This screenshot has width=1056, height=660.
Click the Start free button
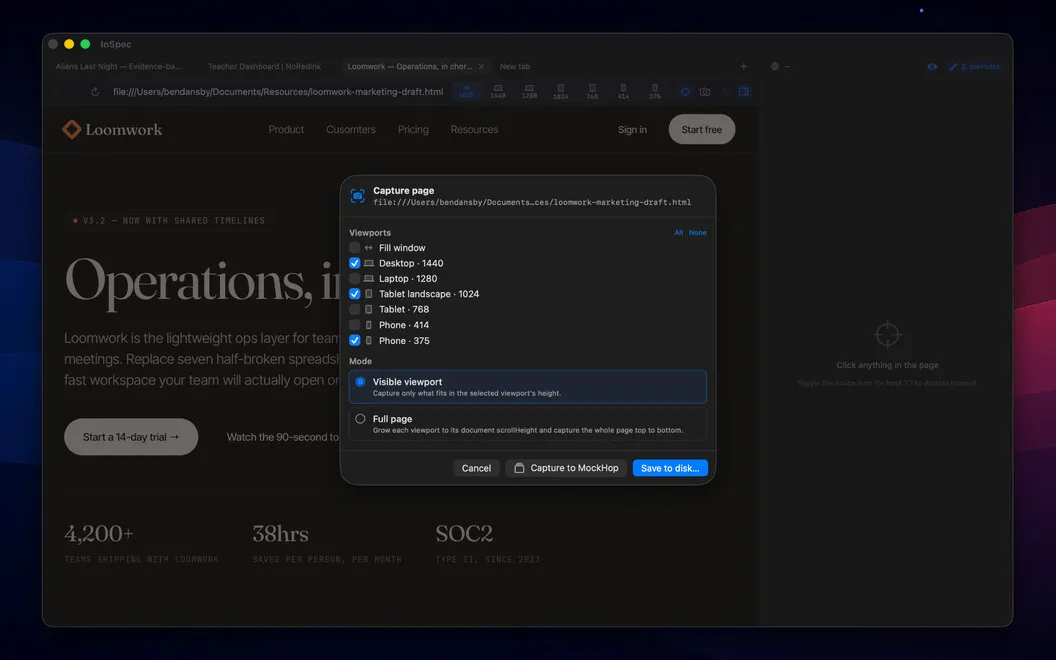click(x=702, y=129)
